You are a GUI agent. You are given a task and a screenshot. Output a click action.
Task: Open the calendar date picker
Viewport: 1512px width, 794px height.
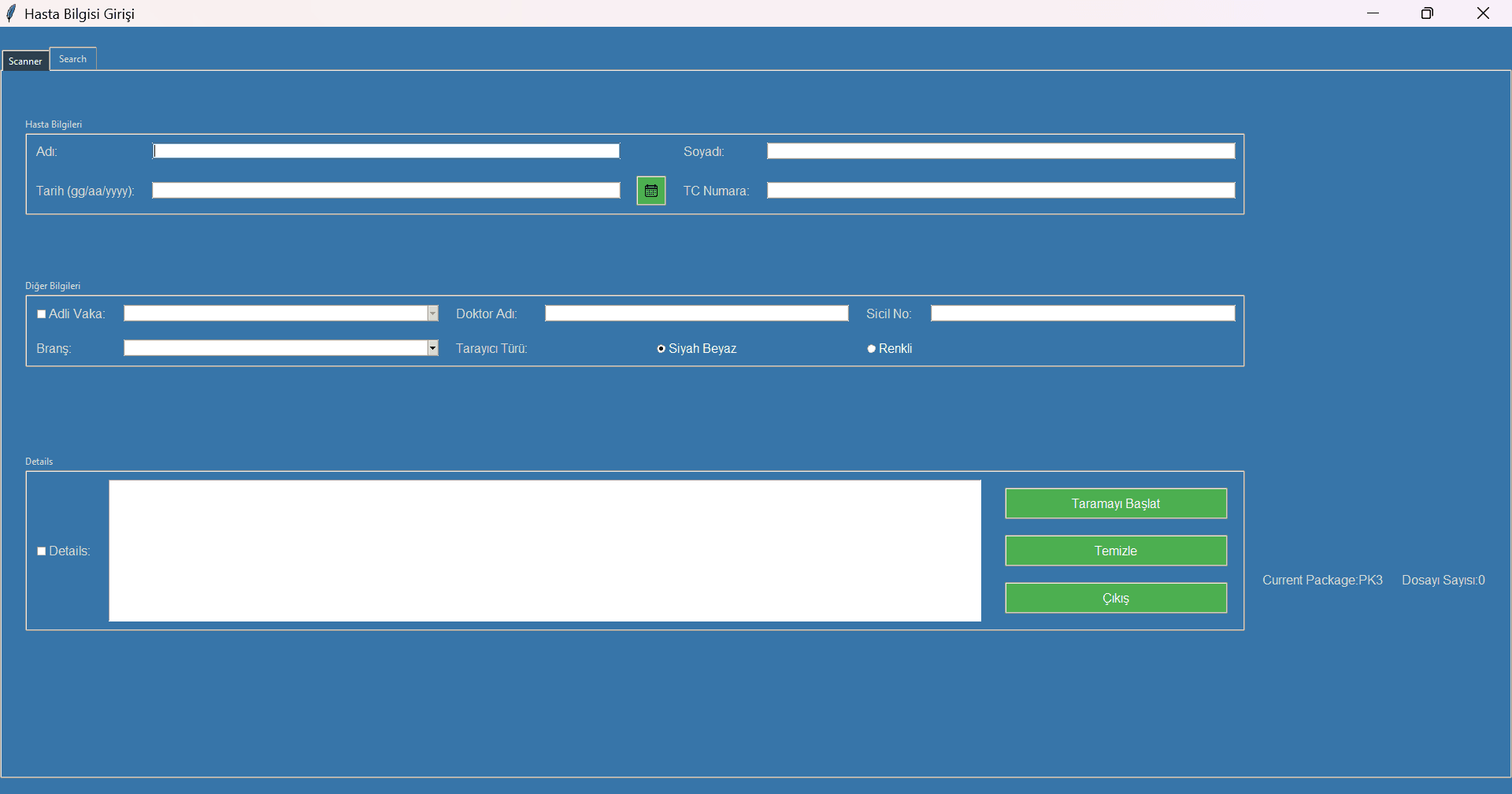click(x=650, y=190)
